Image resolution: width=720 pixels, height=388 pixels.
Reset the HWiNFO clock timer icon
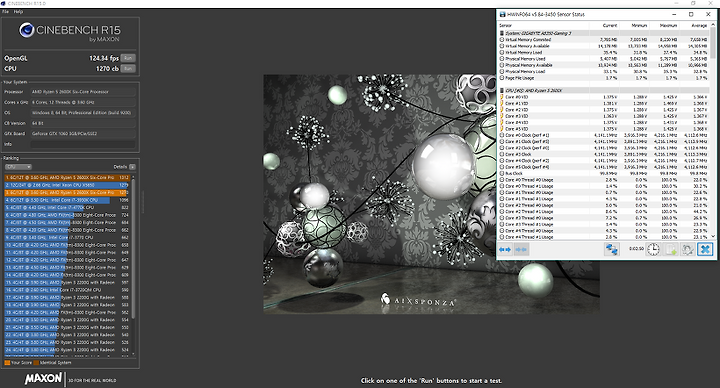[x=653, y=249]
